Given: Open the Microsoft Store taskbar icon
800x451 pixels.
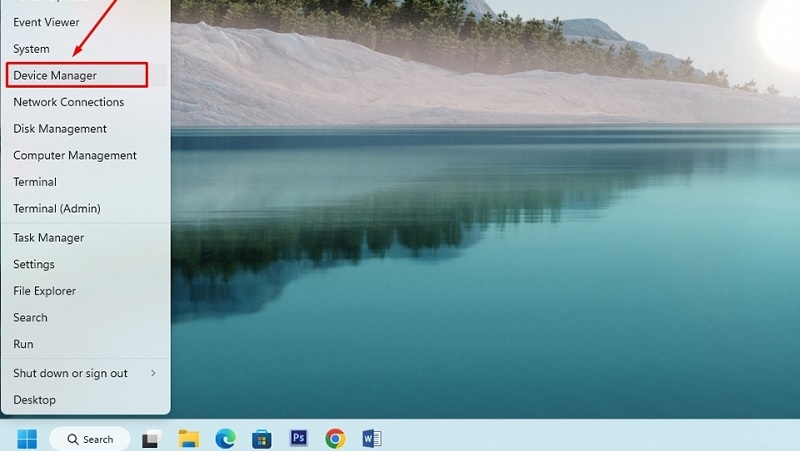Looking at the screenshot, I should [x=262, y=439].
